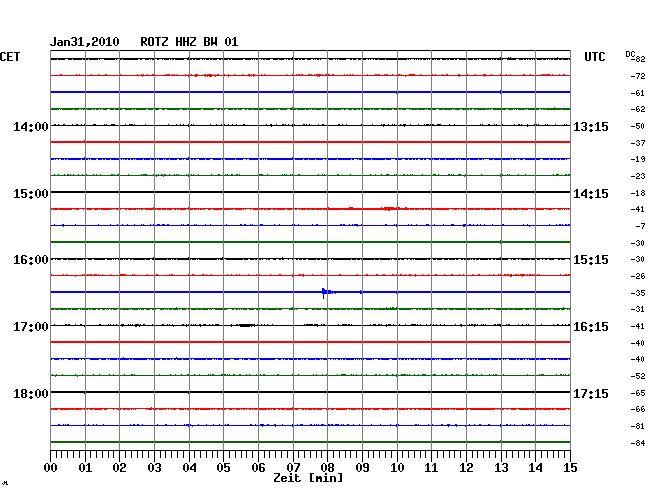This screenshot has width=650, height=494.
Task: Select the 15:15 UTC time label
Action: [591, 260]
